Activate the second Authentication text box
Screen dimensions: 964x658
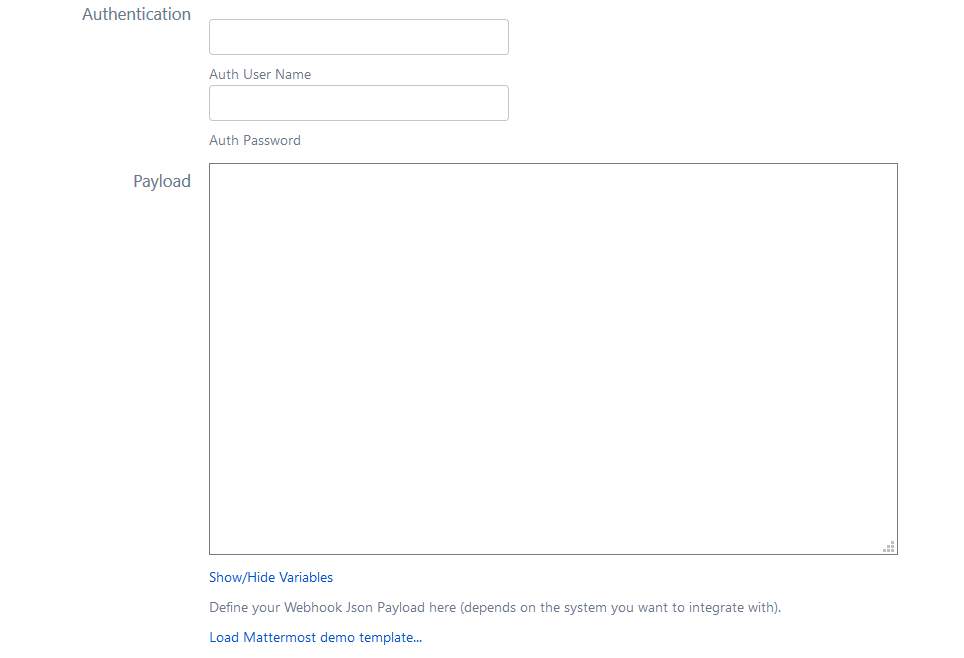(x=358, y=103)
